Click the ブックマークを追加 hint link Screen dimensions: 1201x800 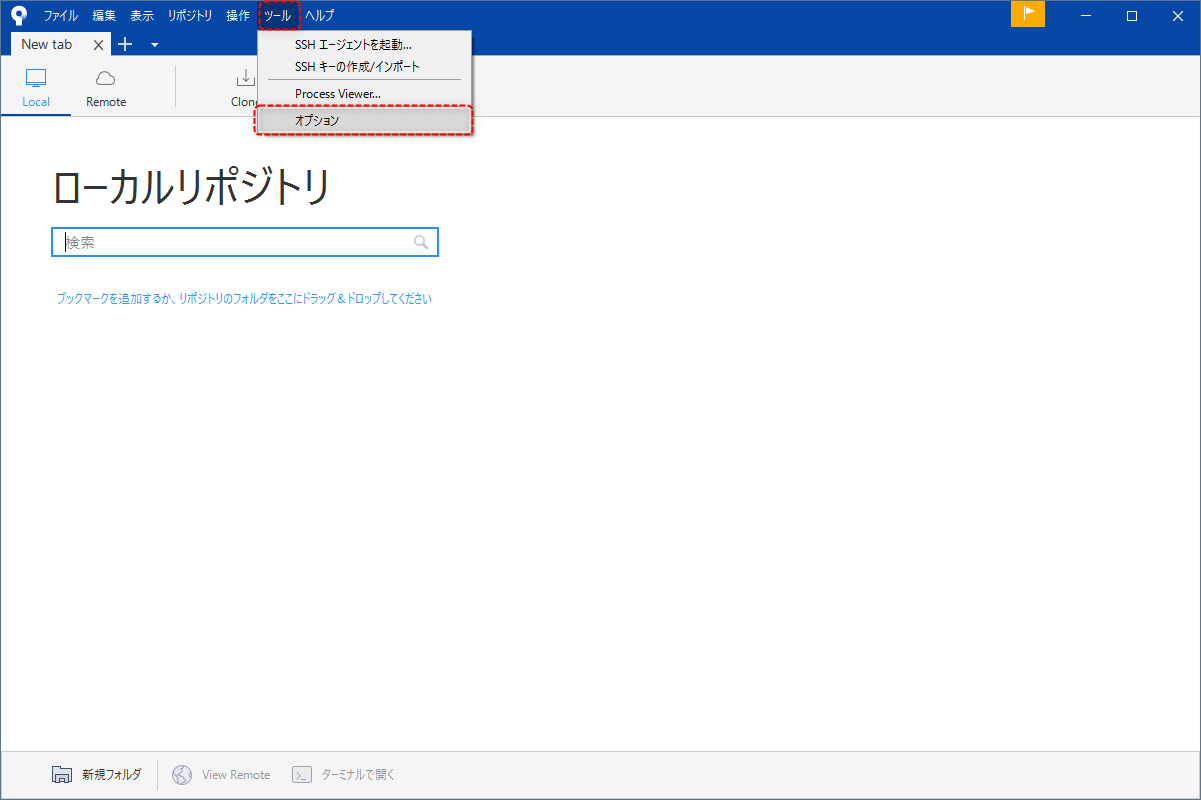(244, 298)
